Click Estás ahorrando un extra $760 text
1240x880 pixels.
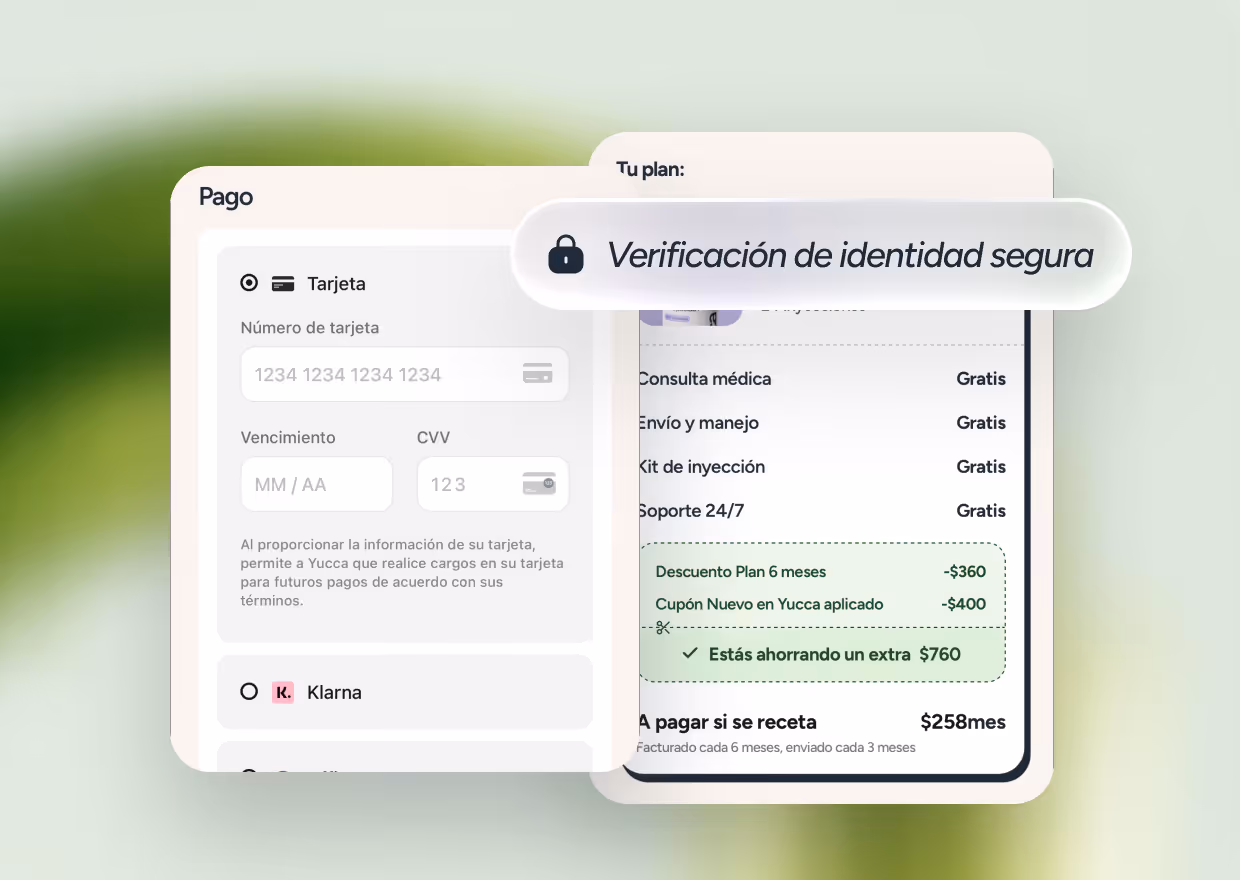[835, 654]
